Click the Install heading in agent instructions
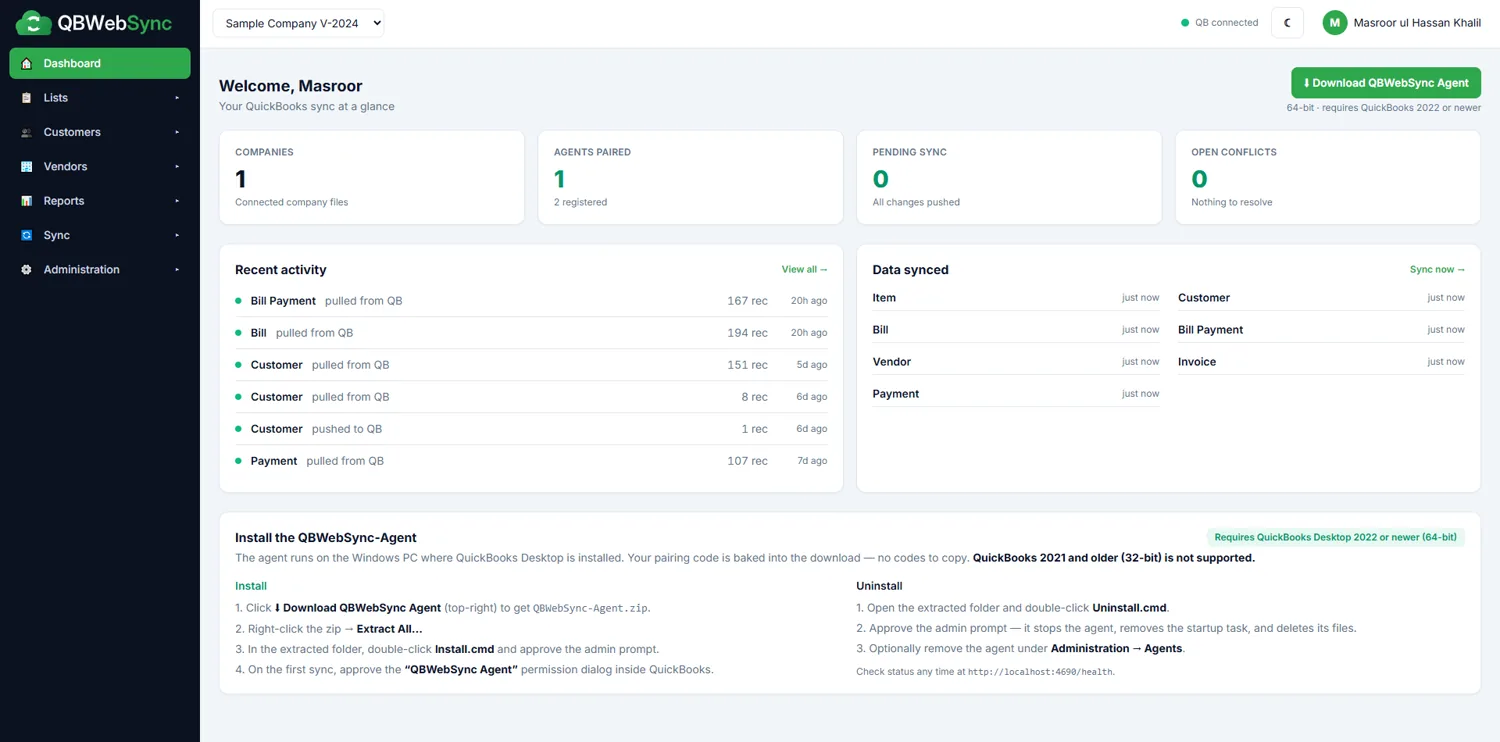Screen dimensions: 1500x742 click(x=251, y=586)
